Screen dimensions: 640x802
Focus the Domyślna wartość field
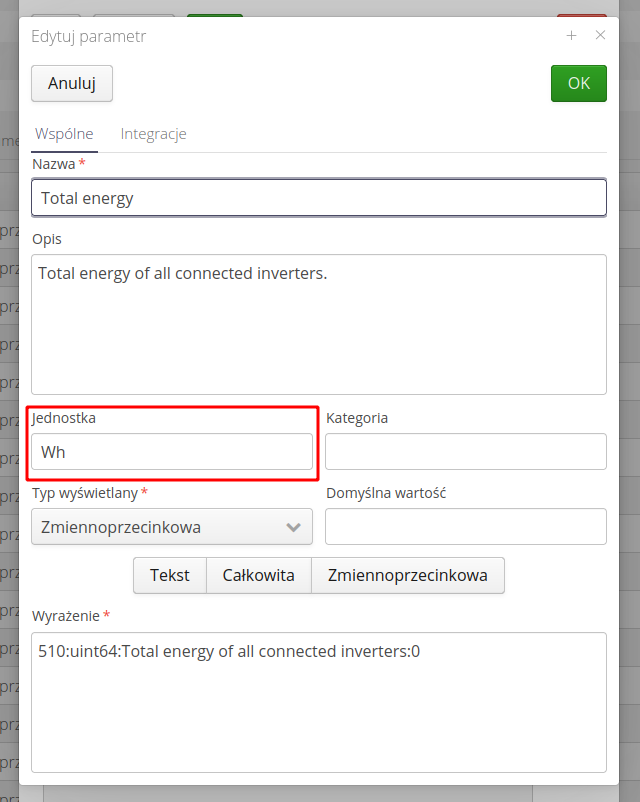click(x=466, y=526)
